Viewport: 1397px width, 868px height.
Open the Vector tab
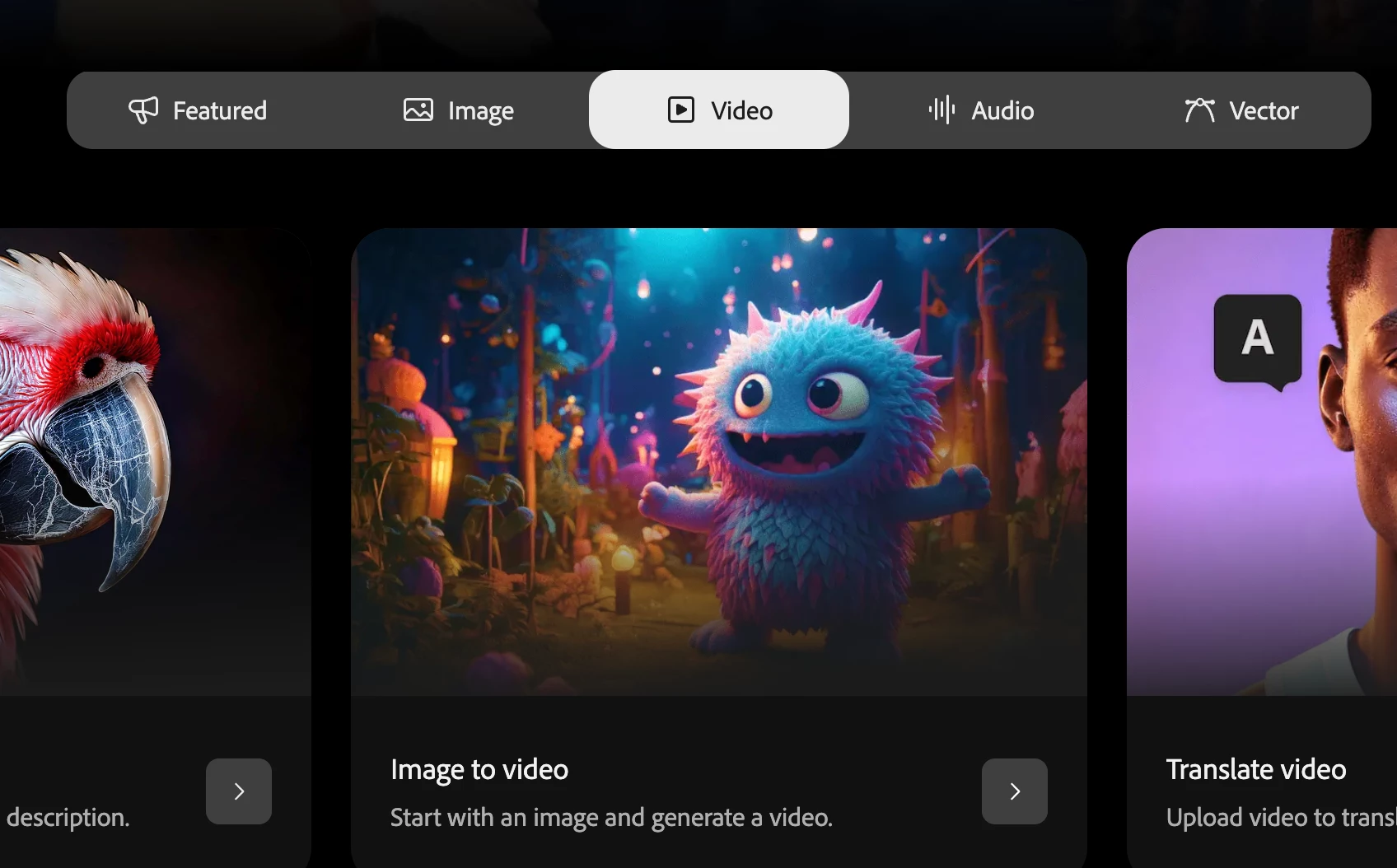coord(1240,110)
